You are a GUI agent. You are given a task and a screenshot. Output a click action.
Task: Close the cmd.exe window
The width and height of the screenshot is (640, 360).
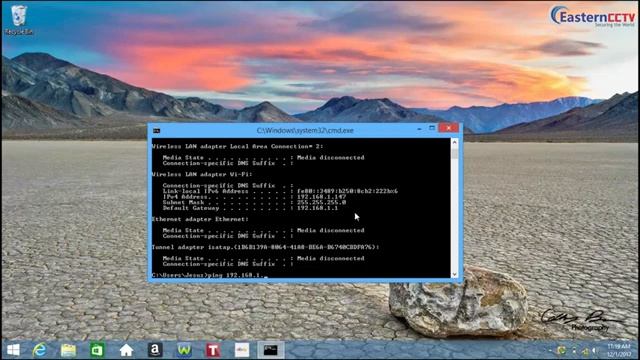point(449,128)
